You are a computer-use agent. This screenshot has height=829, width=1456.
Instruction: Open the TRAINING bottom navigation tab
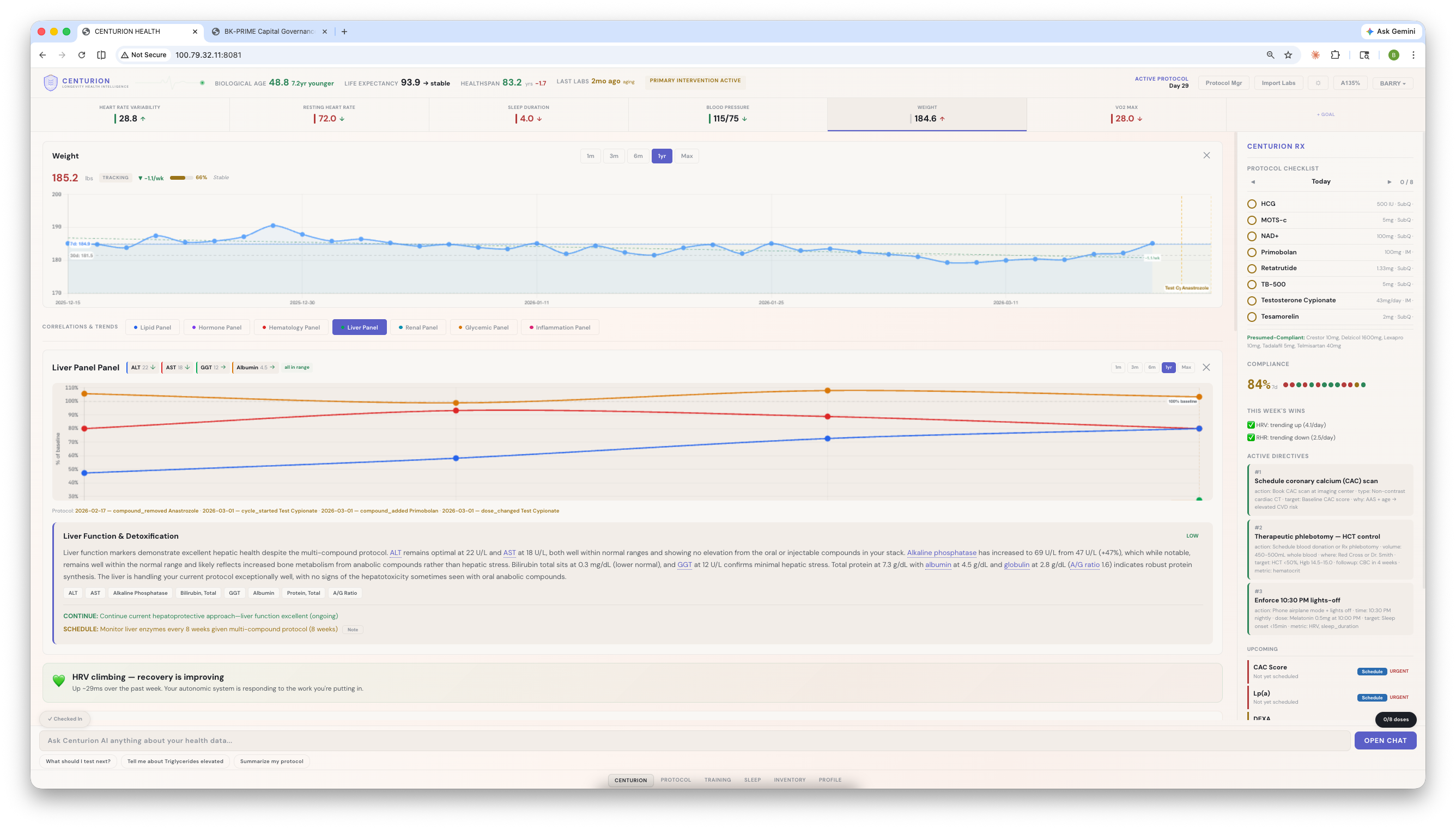point(717,780)
